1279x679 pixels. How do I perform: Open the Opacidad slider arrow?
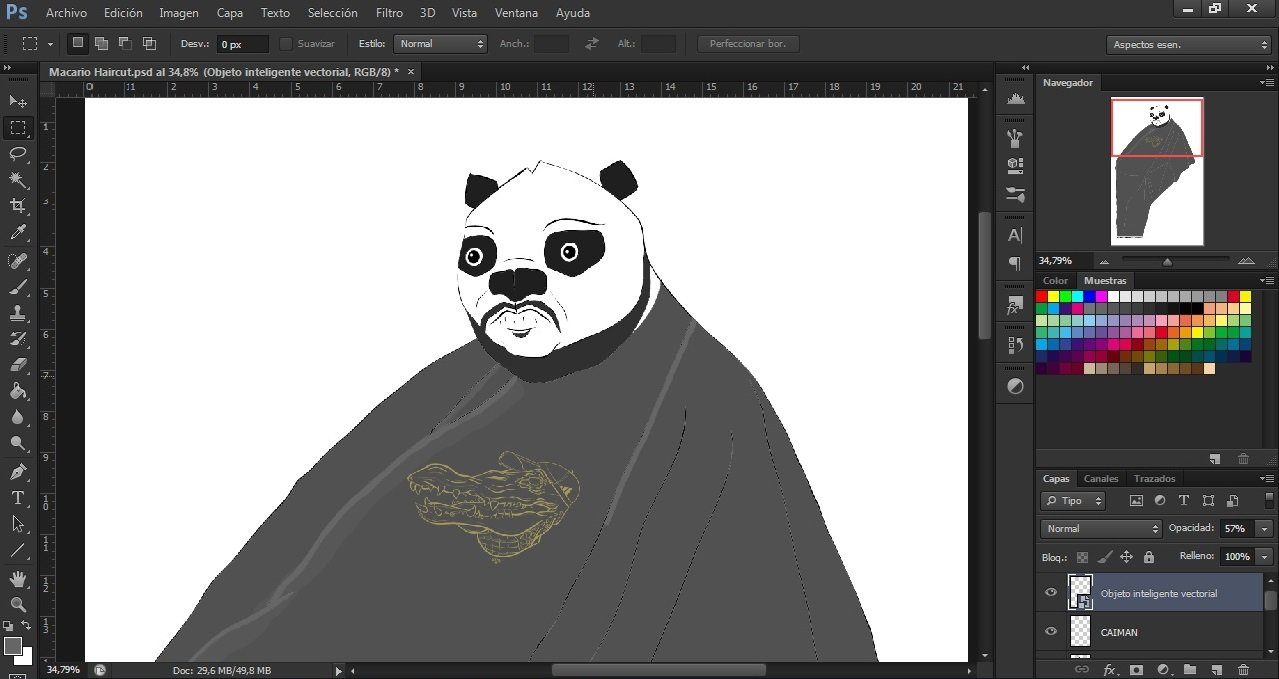(1265, 528)
